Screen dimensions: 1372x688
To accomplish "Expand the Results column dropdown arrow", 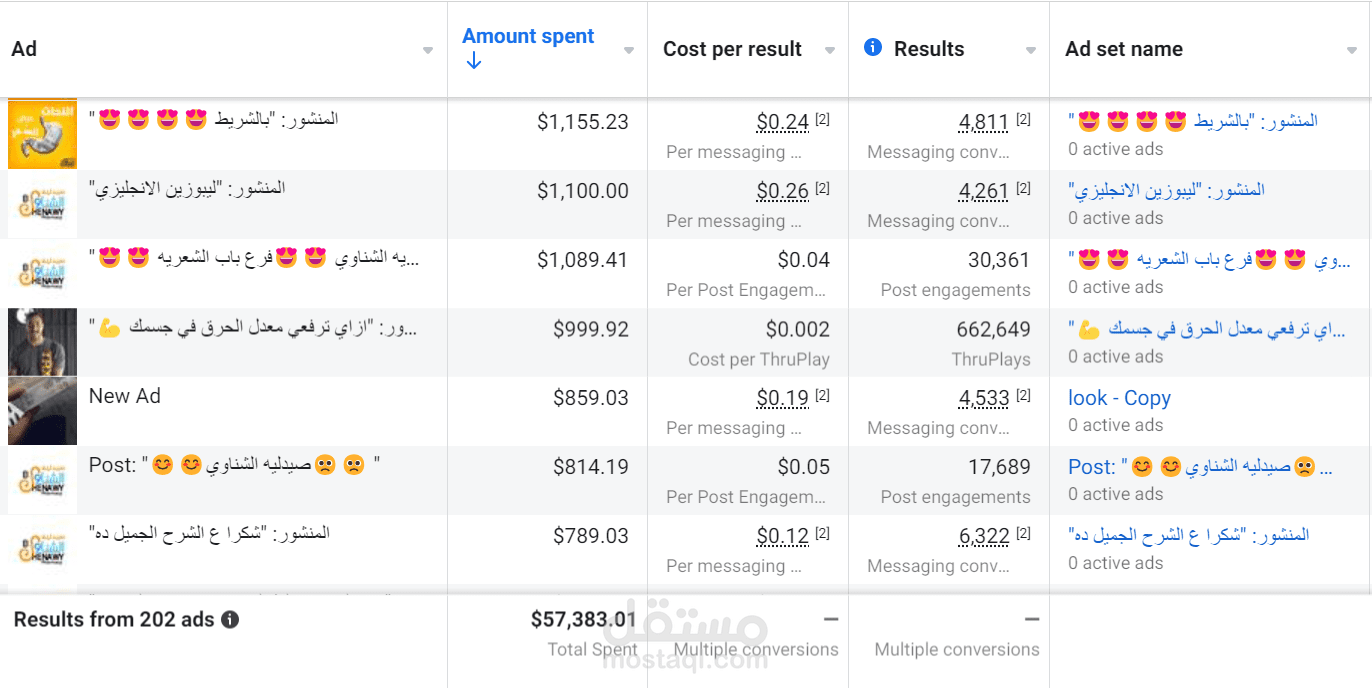I will tap(1031, 50).
